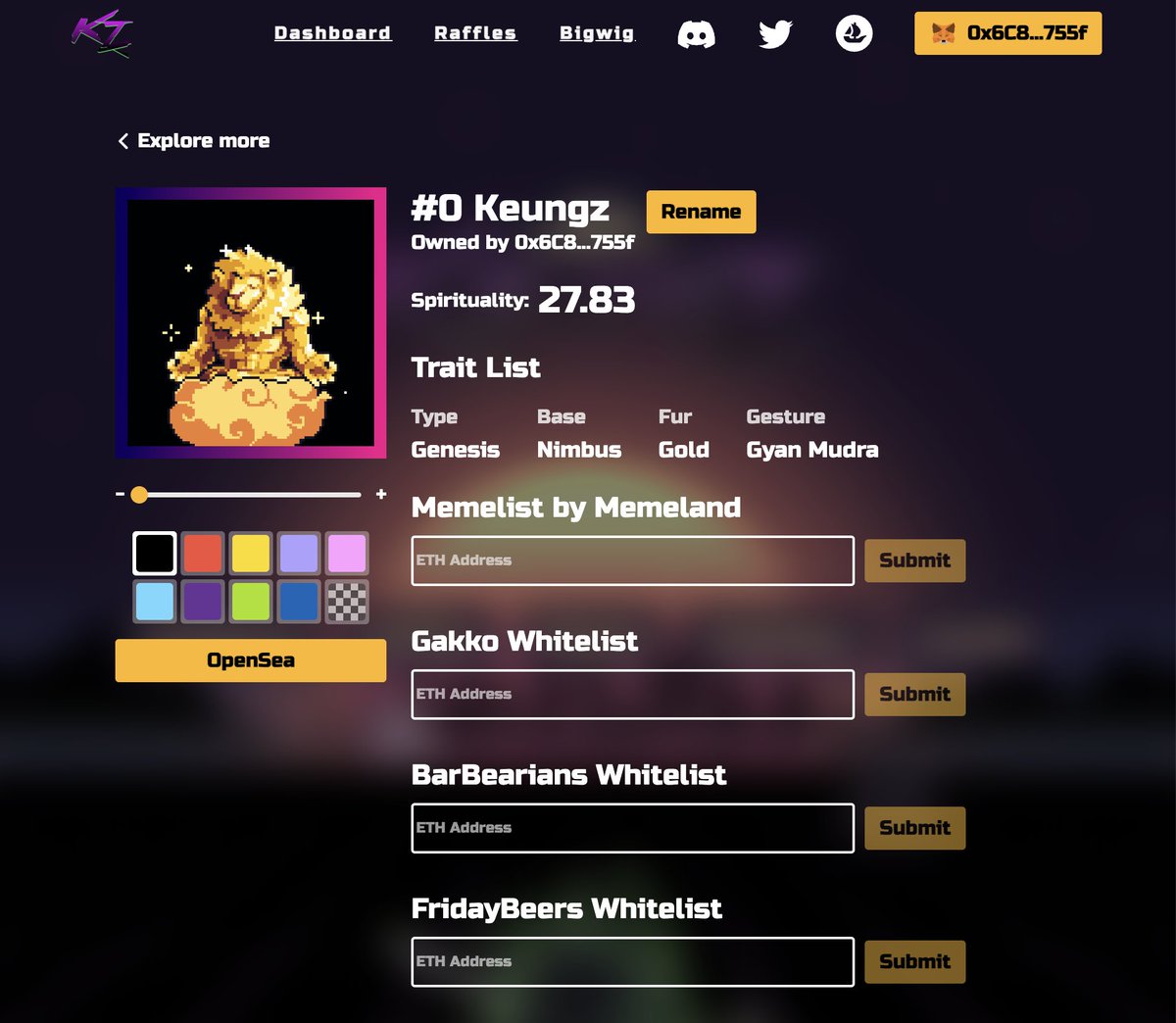1176x1023 pixels.
Task: Click the Rename button next to #0 Keungz
Action: click(701, 212)
